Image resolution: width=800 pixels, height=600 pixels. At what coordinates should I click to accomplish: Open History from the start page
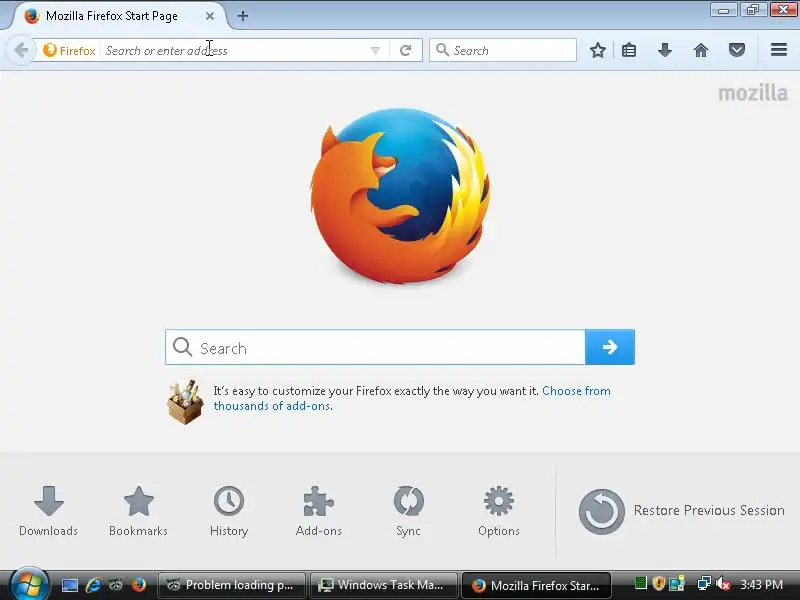click(x=229, y=511)
